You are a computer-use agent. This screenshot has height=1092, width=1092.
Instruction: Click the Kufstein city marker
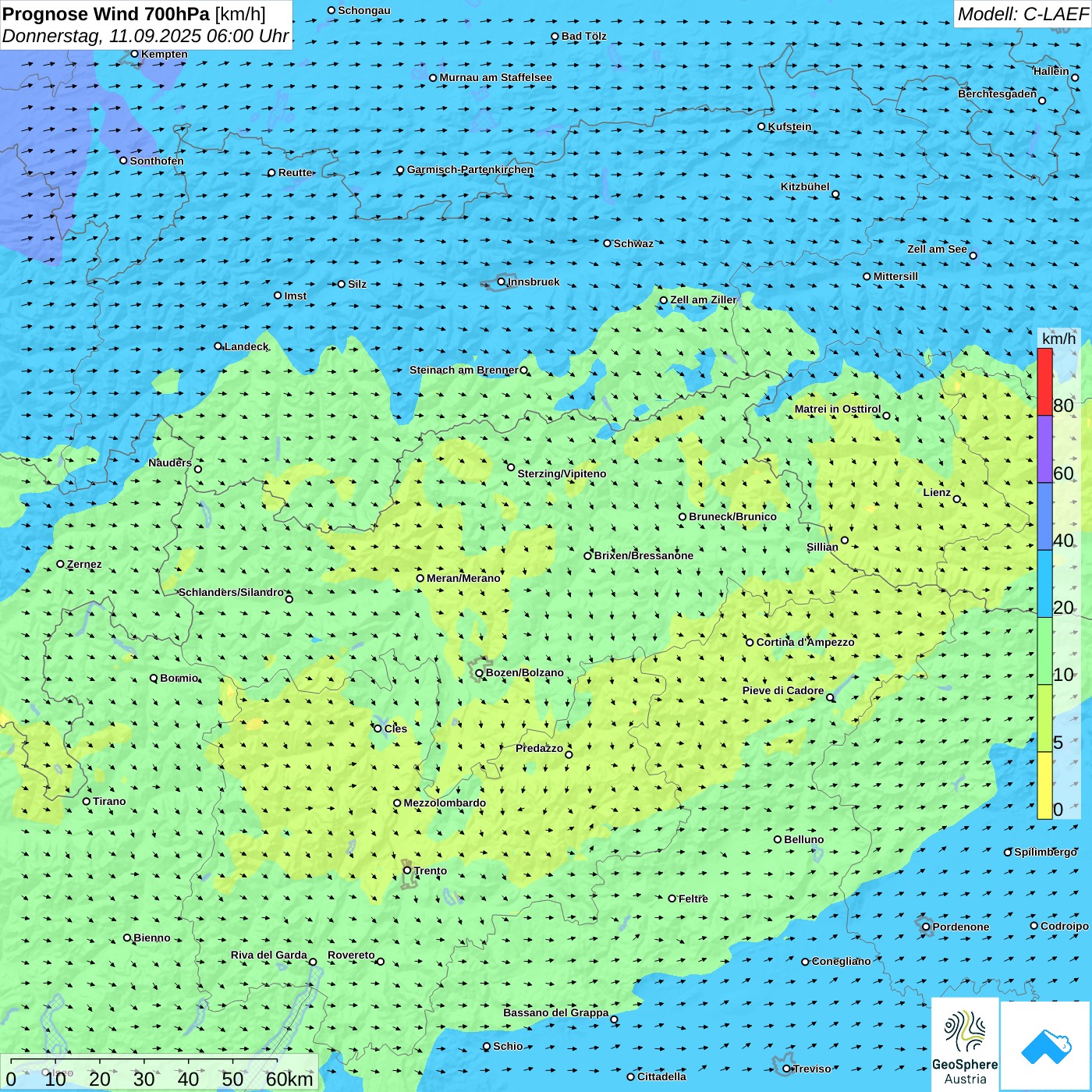pyautogui.click(x=762, y=126)
